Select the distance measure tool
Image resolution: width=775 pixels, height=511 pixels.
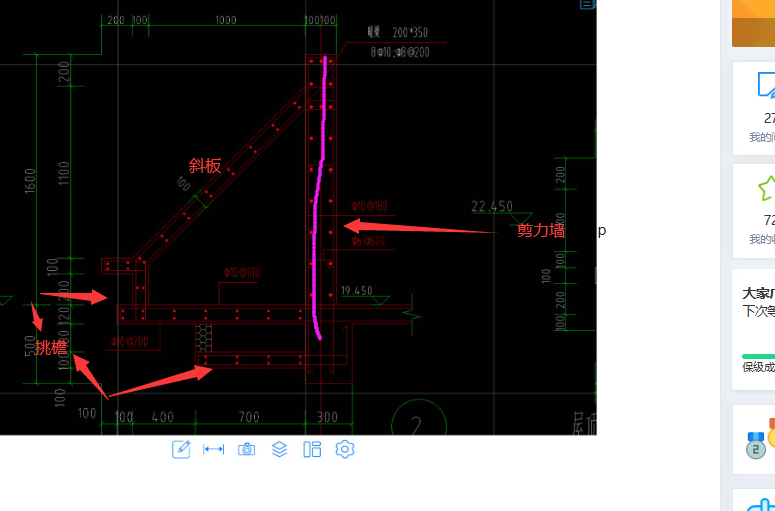[214, 449]
